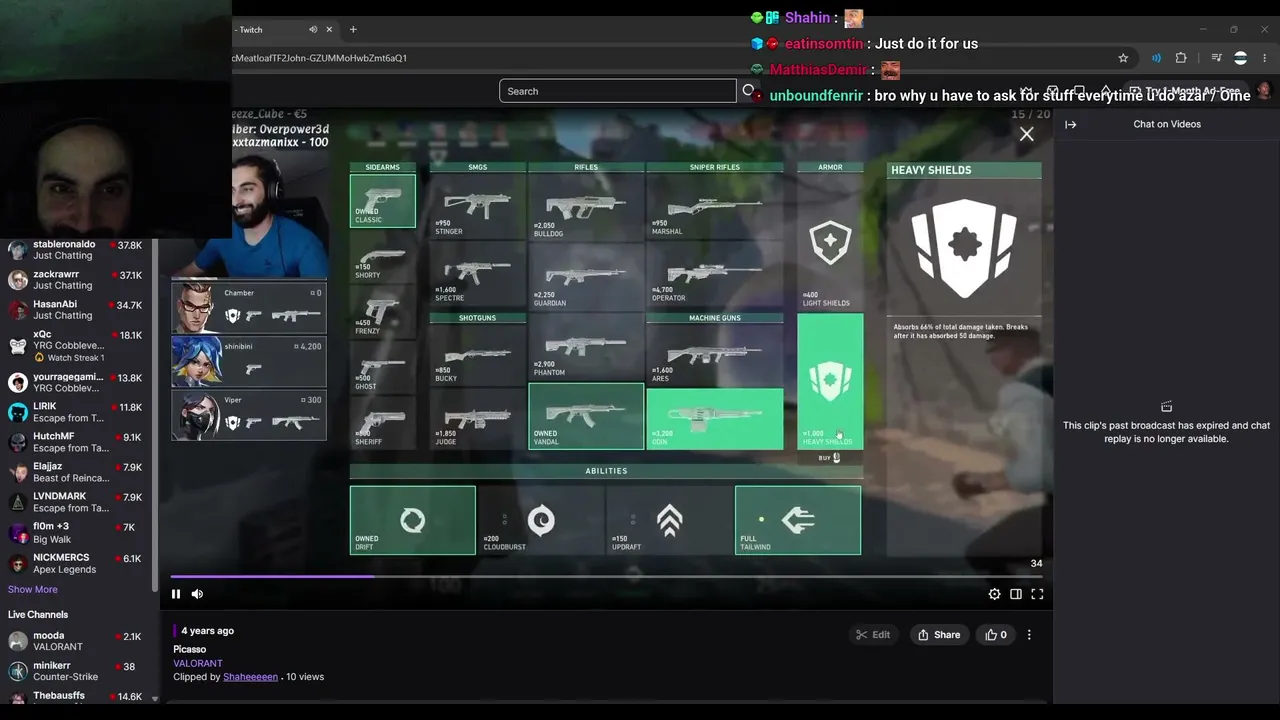1280x720 pixels.
Task: Like the clip with thumbs up
Action: [x=996, y=634]
